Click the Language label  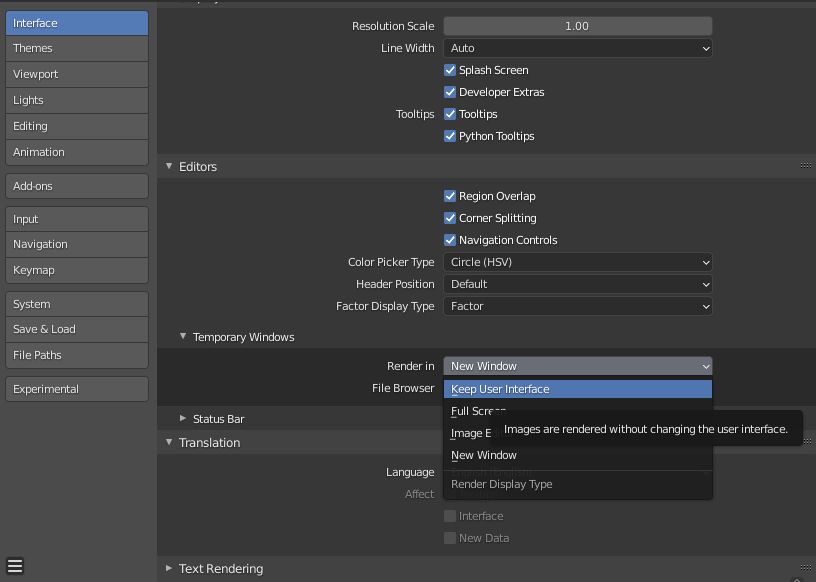pos(410,472)
